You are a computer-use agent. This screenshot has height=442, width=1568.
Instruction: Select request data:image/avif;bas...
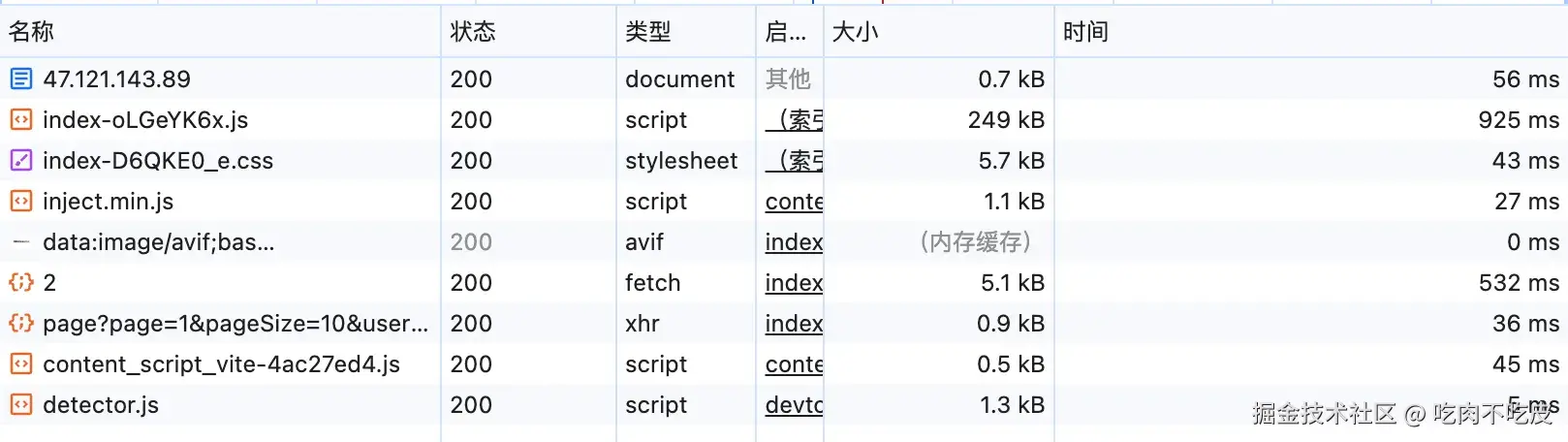(x=159, y=241)
